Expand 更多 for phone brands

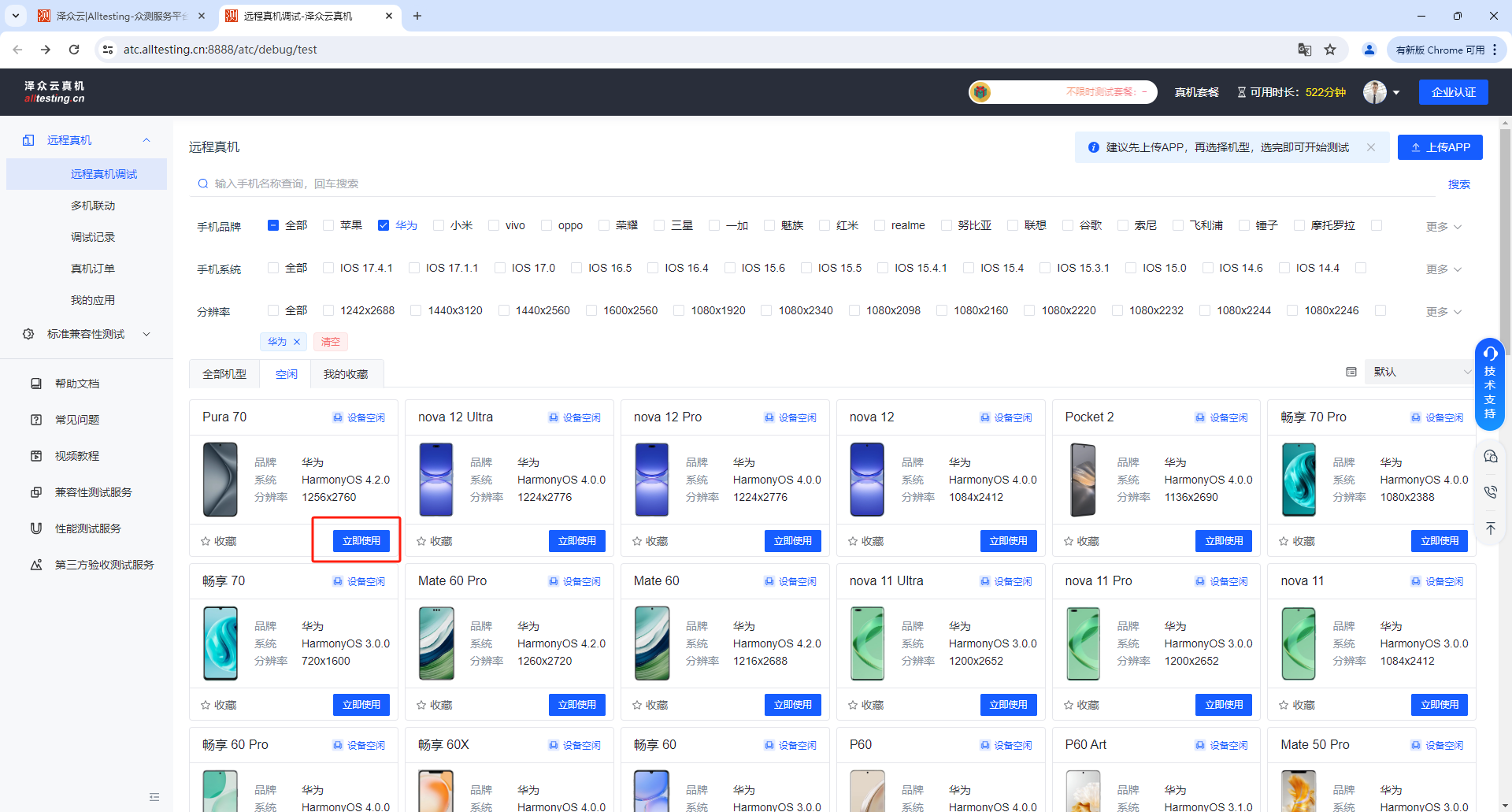point(1443,227)
